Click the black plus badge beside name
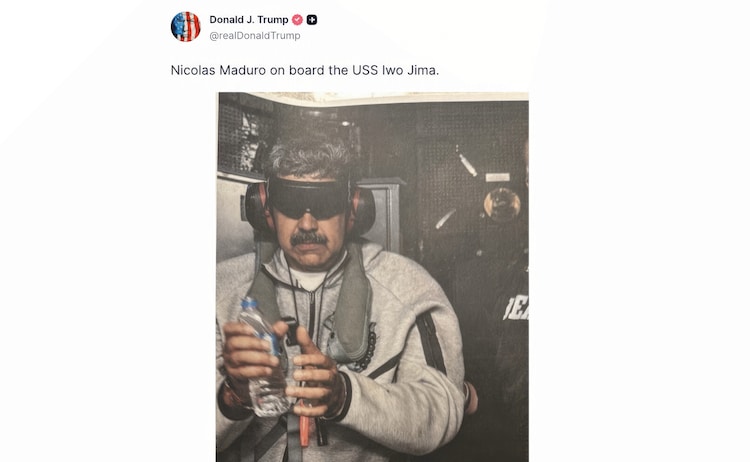 312,20
